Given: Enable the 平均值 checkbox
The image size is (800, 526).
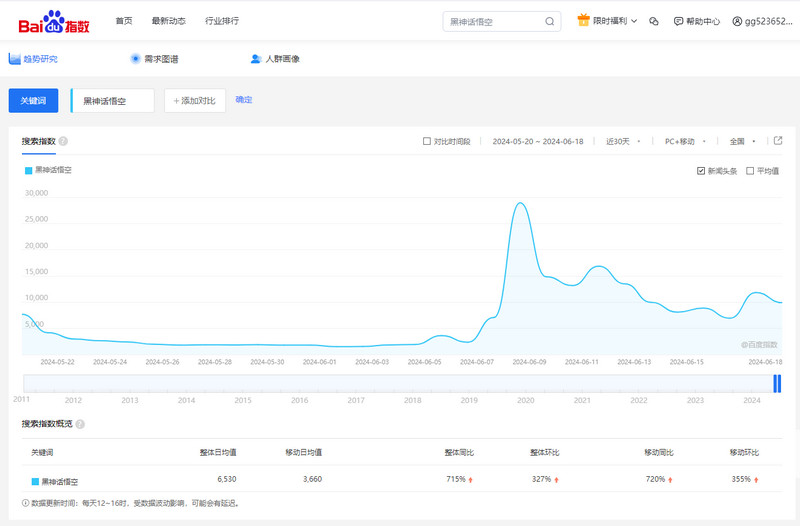Looking at the screenshot, I should click(750, 171).
